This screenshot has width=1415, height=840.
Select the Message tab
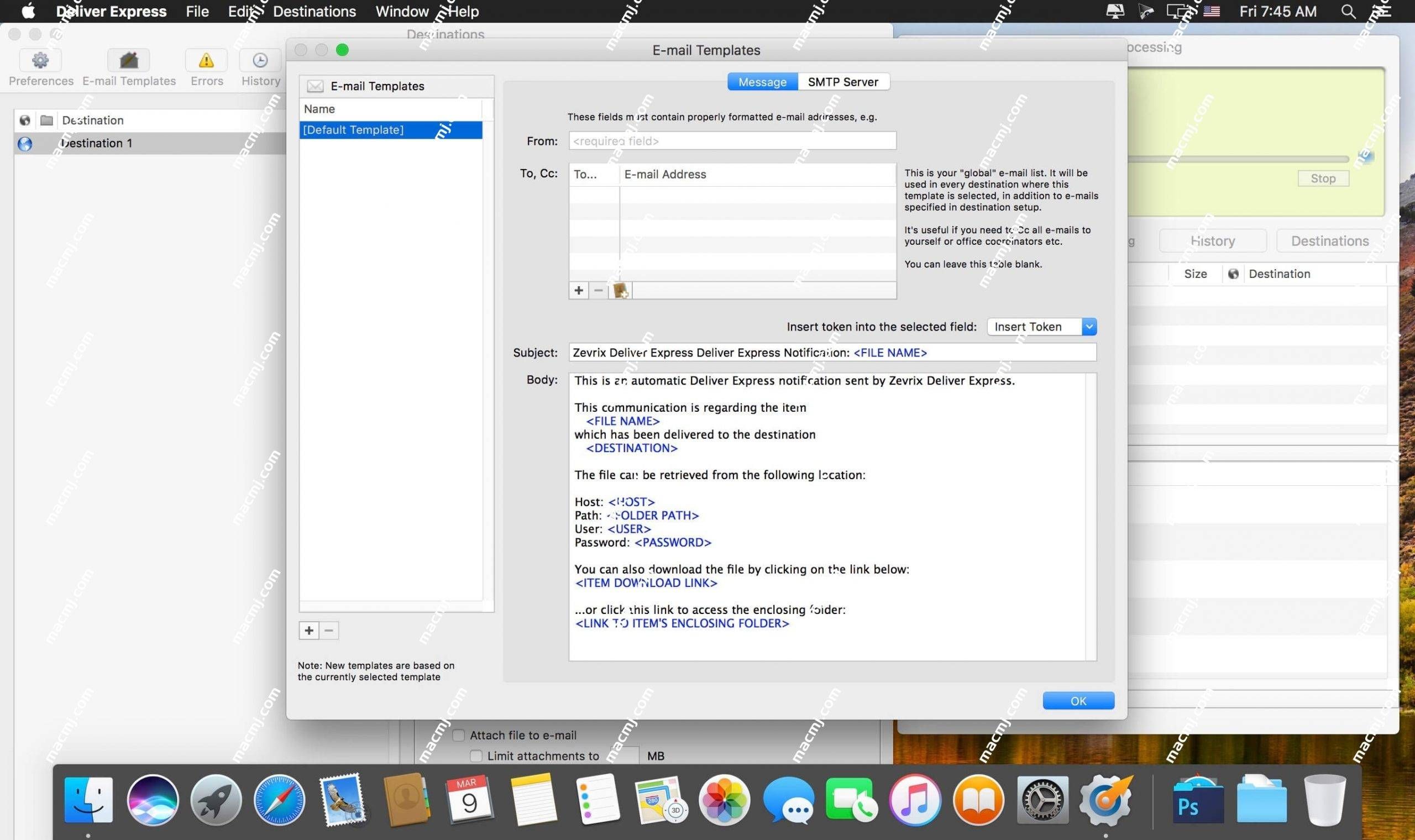coord(762,81)
